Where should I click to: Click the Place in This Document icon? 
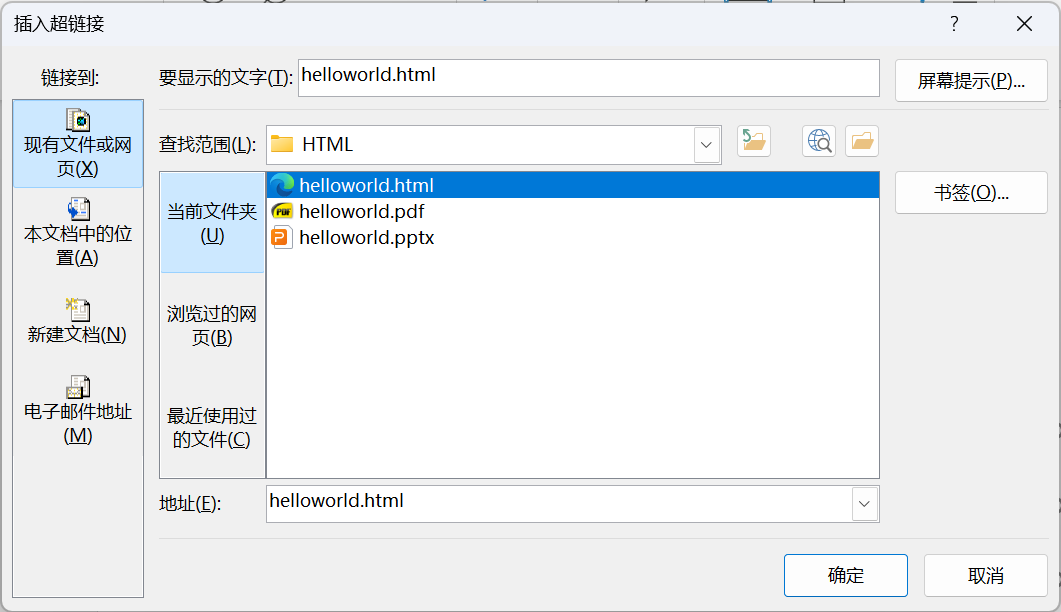click(x=78, y=209)
